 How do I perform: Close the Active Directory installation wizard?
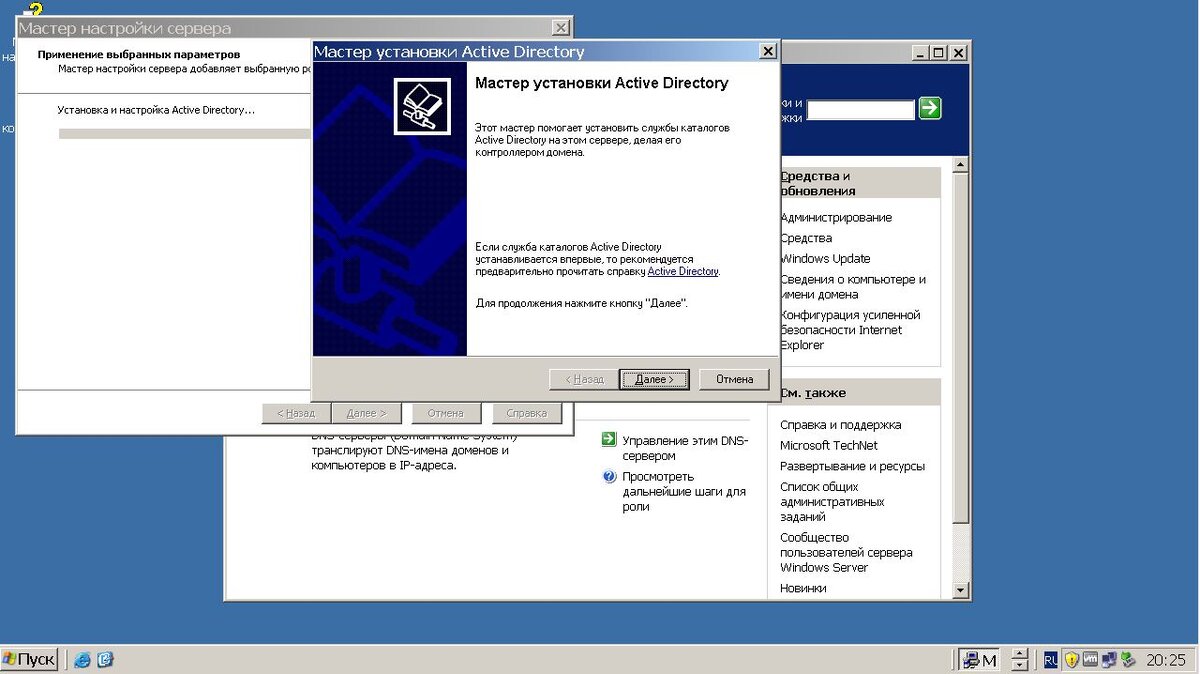click(x=767, y=52)
